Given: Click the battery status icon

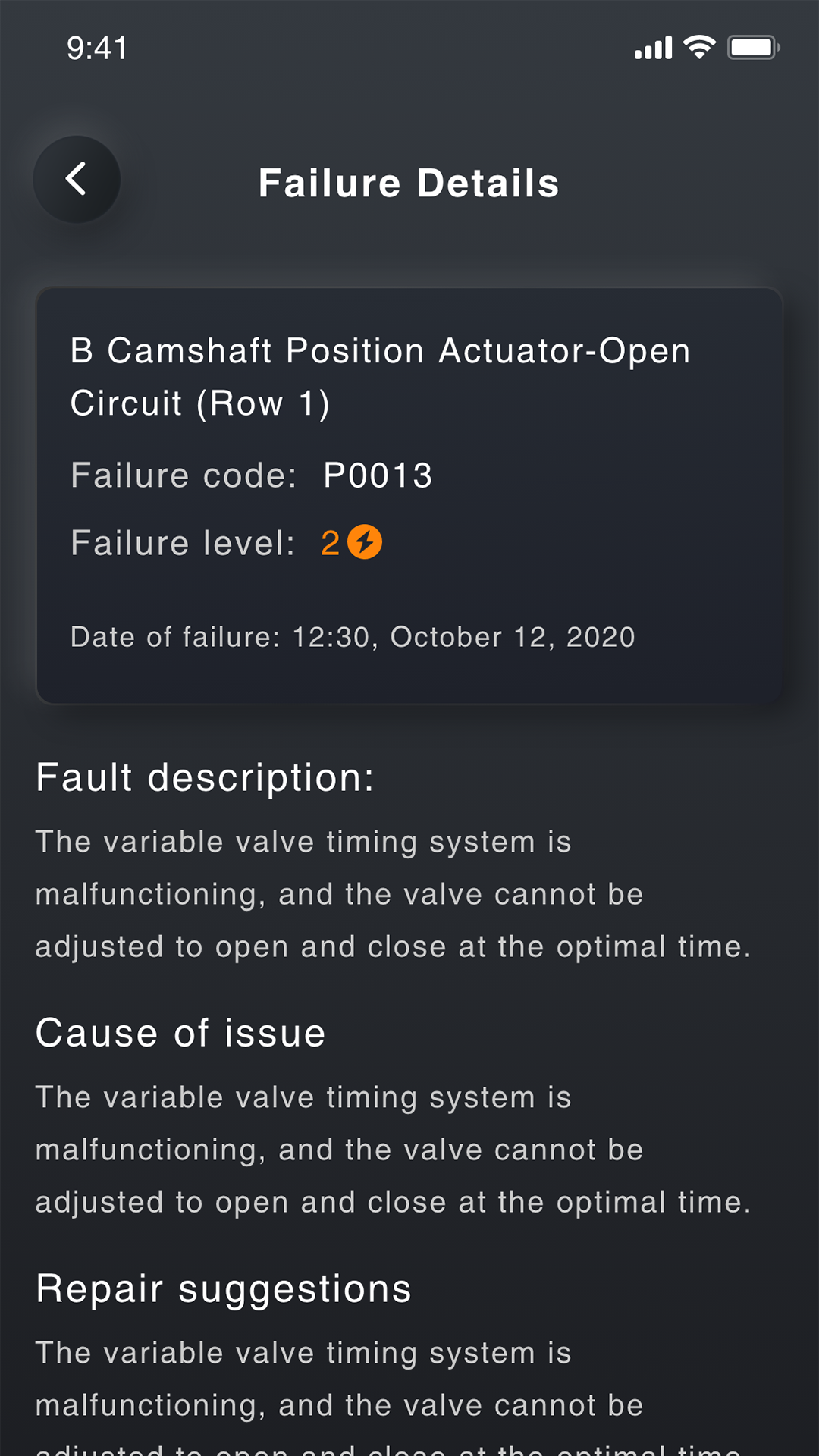Looking at the screenshot, I should click(x=753, y=48).
